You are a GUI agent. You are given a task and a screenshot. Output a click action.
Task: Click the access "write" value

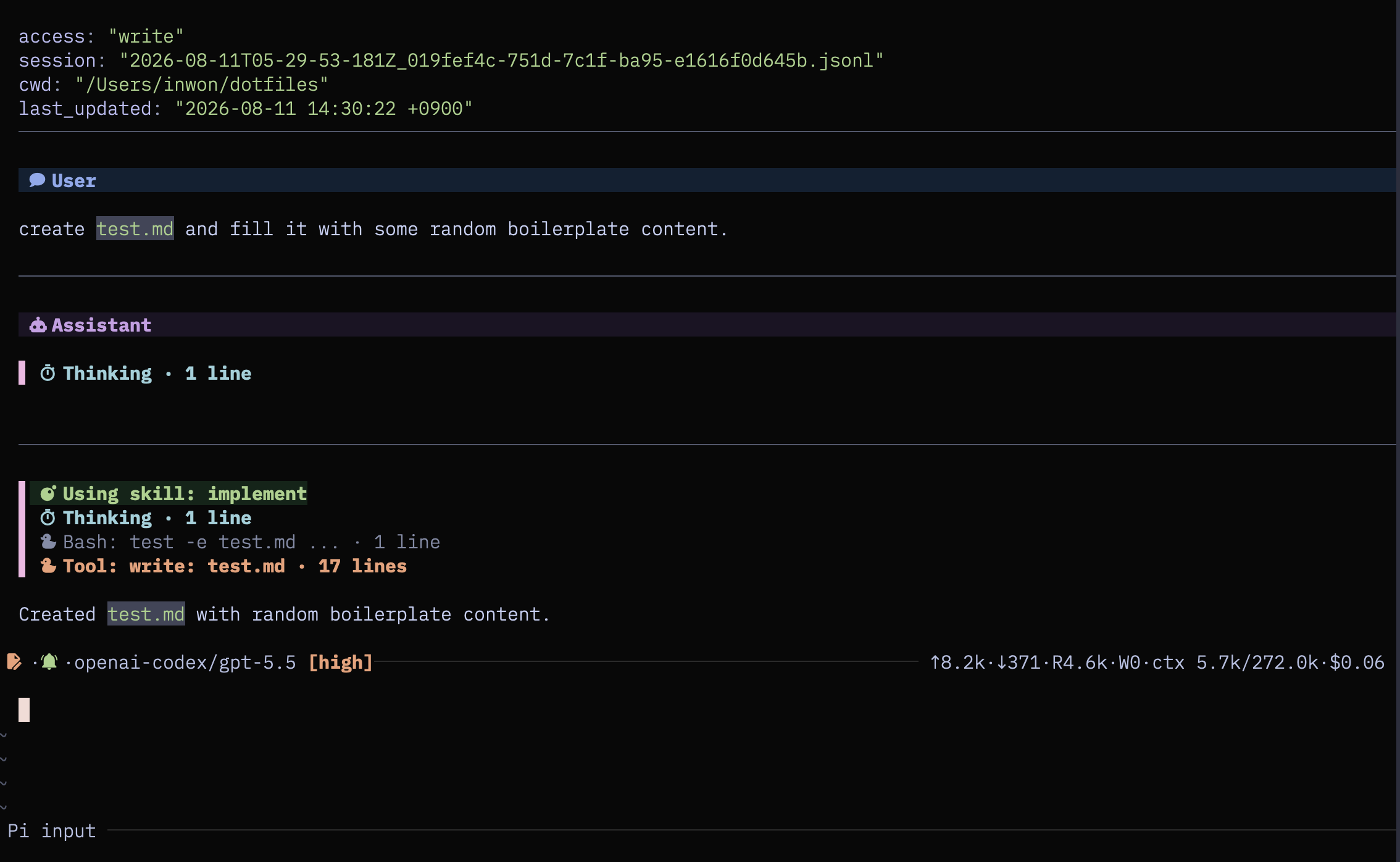[x=146, y=36]
